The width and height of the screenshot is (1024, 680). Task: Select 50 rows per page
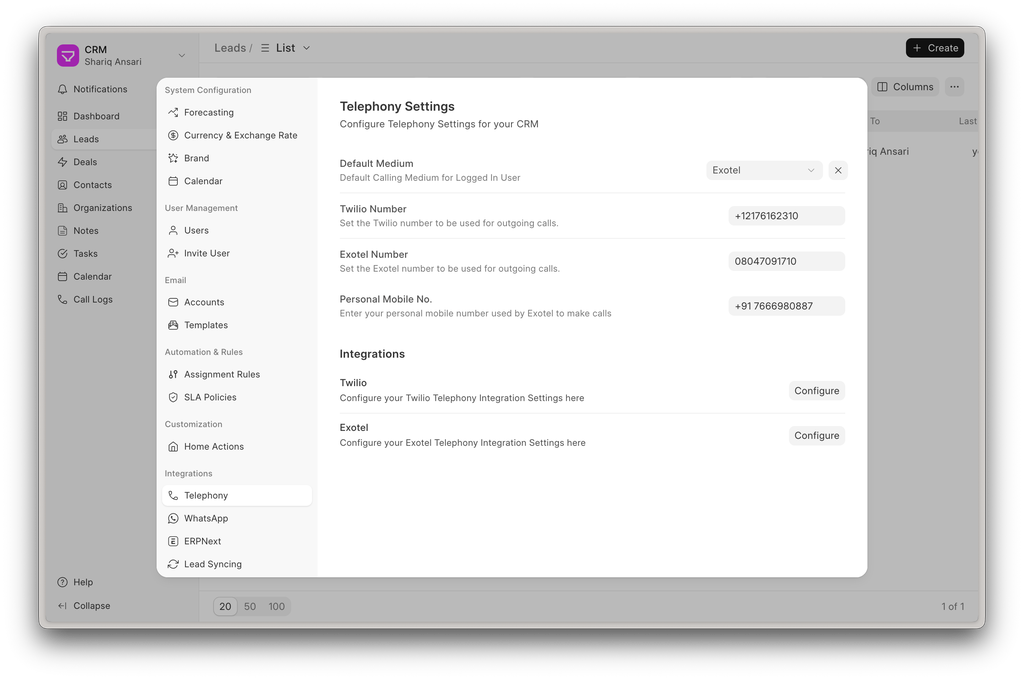click(250, 607)
